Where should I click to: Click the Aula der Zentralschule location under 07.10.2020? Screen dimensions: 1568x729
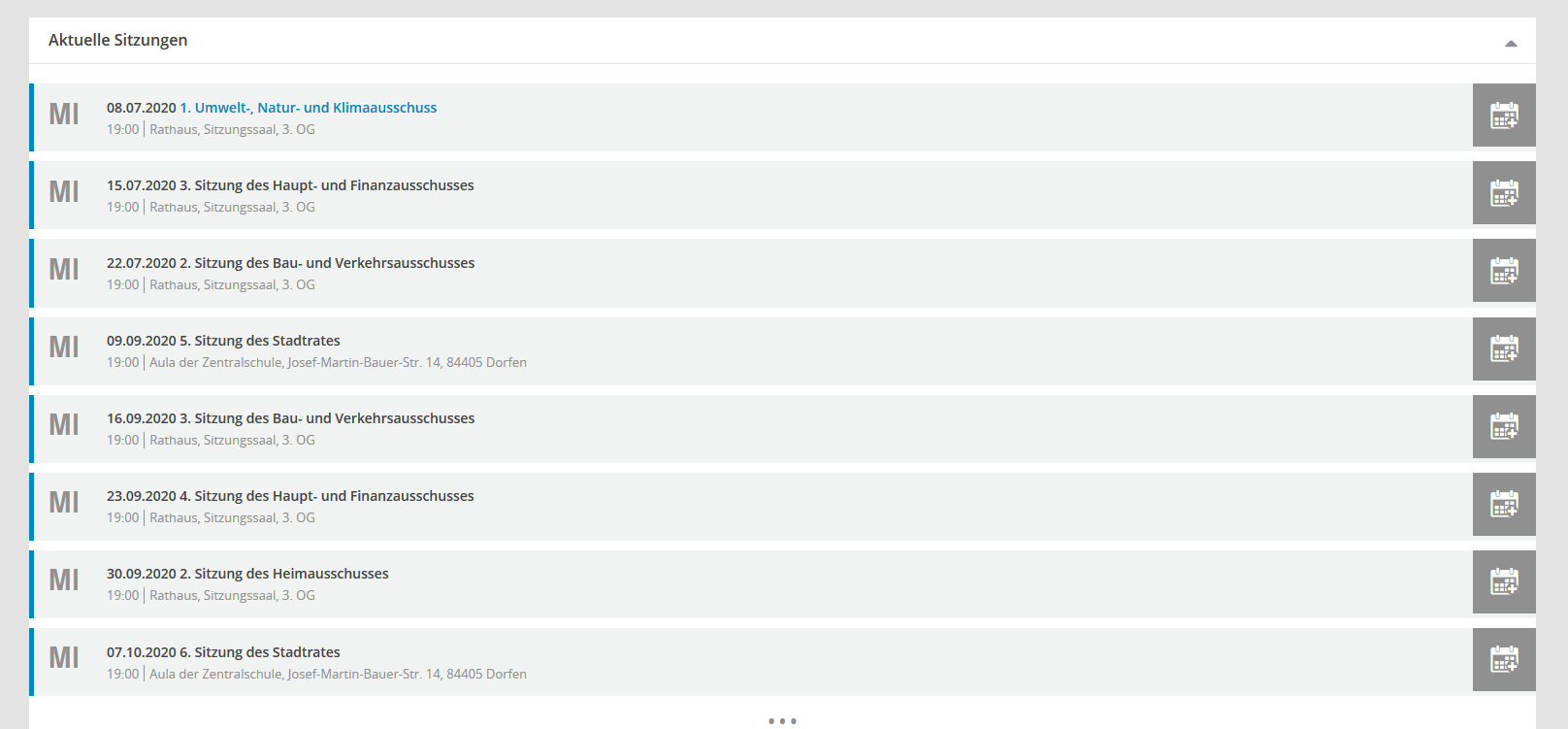point(339,674)
